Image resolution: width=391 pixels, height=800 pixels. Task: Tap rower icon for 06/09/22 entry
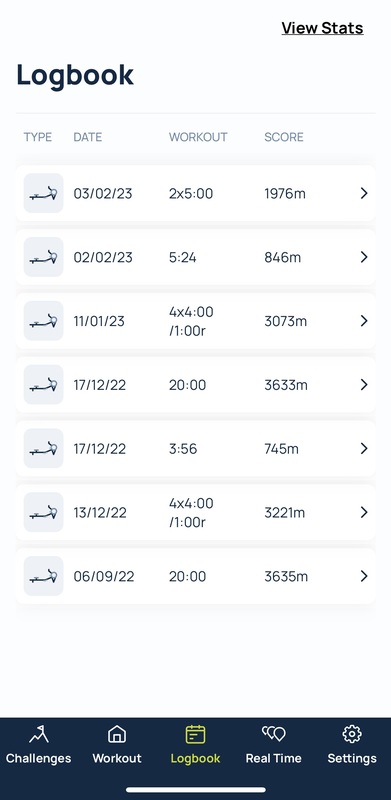coord(43,576)
